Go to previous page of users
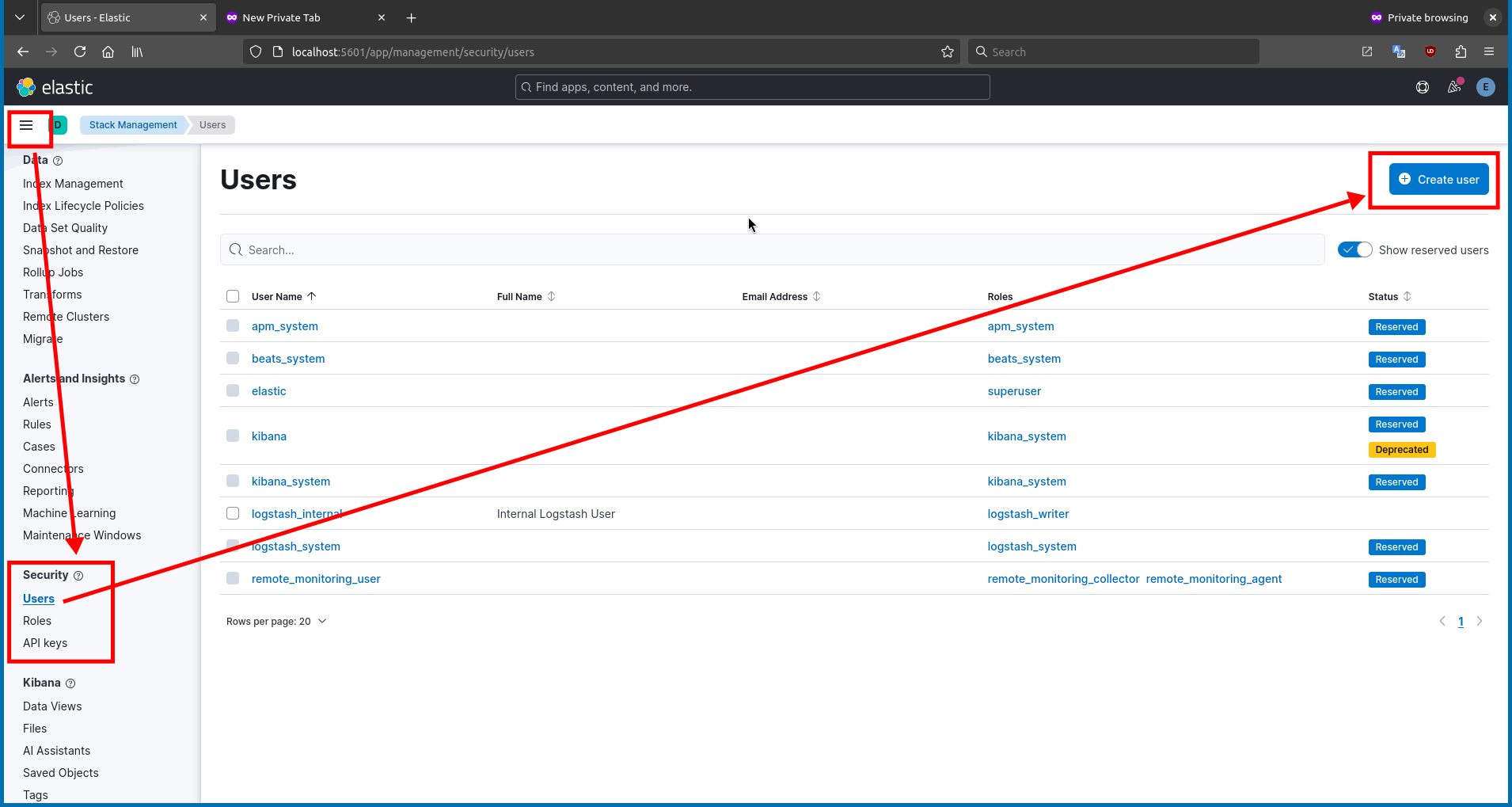This screenshot has height=807, width=1512. [1442, 621]
